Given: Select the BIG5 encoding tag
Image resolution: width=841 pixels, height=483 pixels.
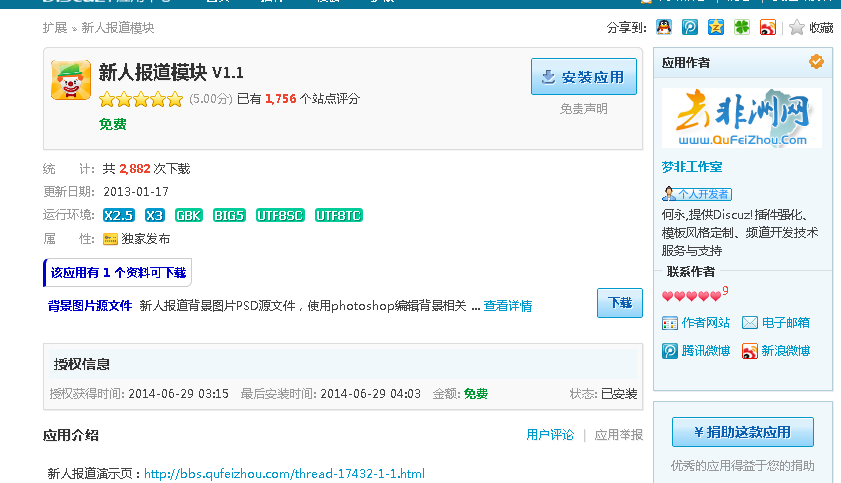Looking at the screenshot, I should click(x=229, y=216).
